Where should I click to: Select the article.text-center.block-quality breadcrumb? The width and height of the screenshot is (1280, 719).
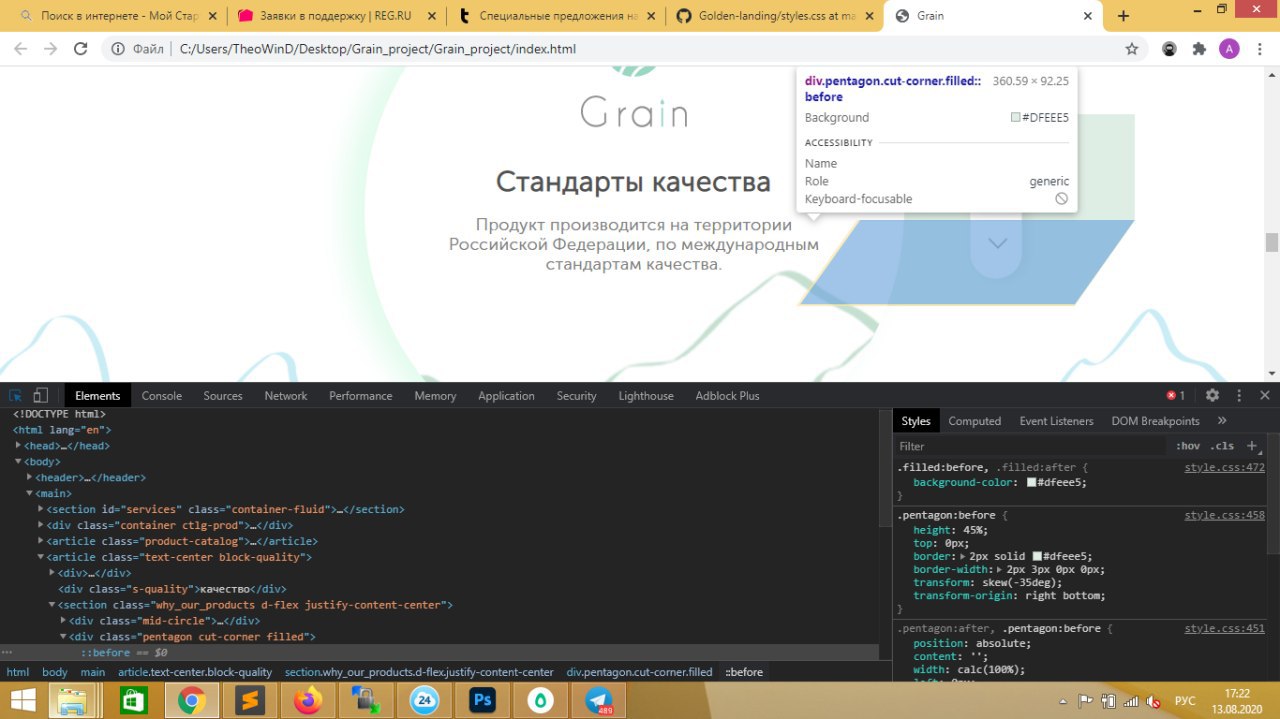(195, 672)
